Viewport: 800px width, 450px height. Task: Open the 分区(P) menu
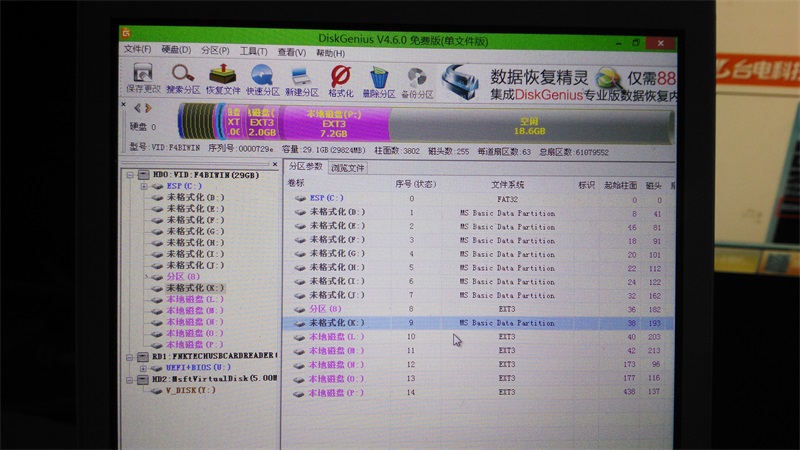215,51
